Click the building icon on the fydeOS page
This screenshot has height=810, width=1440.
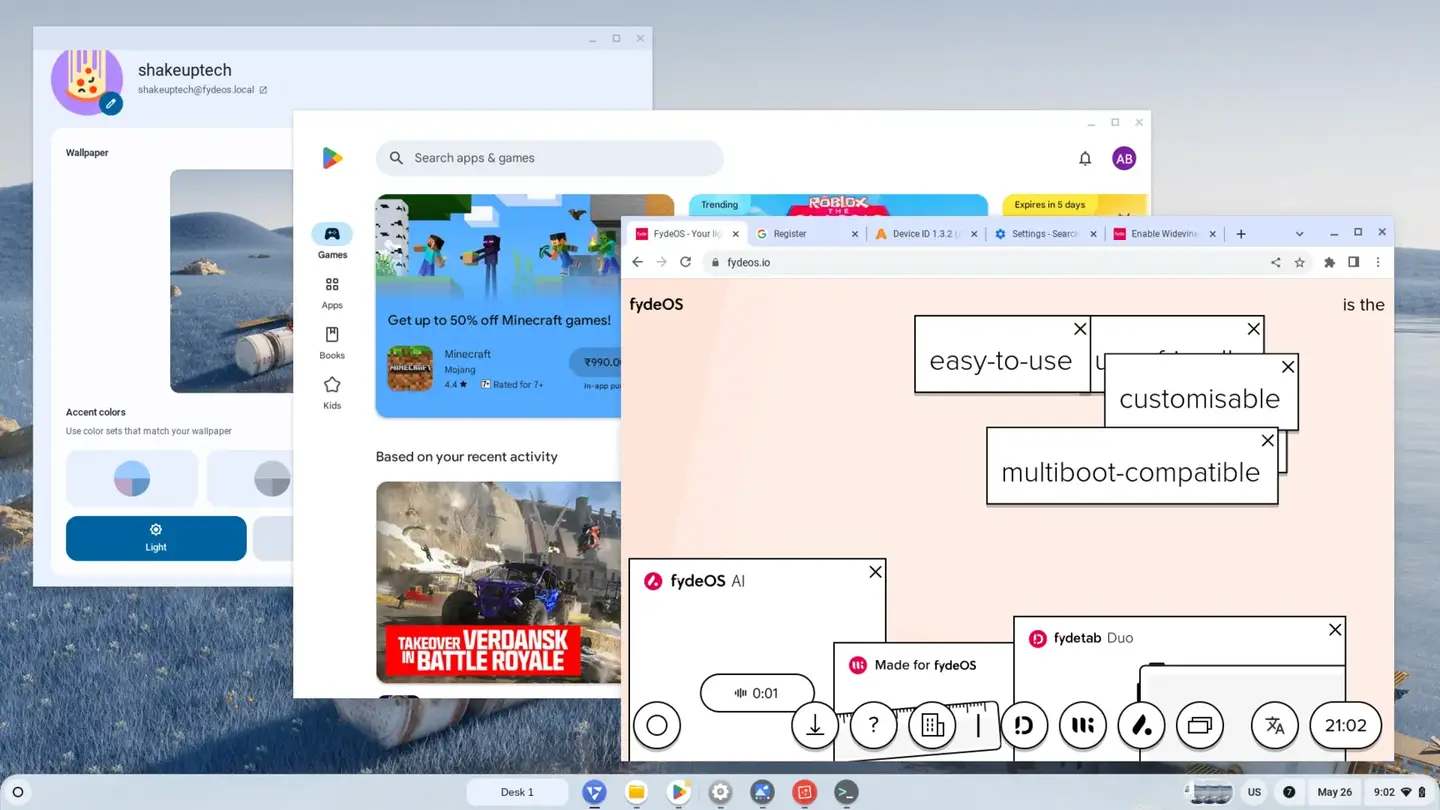932,725
